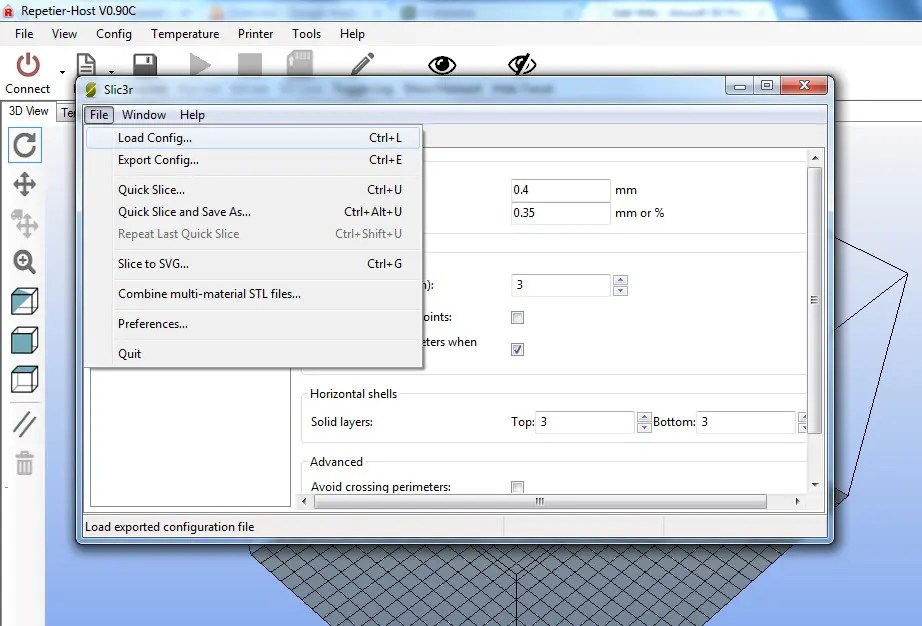Click the vertical scrollbar down arrow

(815, 485)
